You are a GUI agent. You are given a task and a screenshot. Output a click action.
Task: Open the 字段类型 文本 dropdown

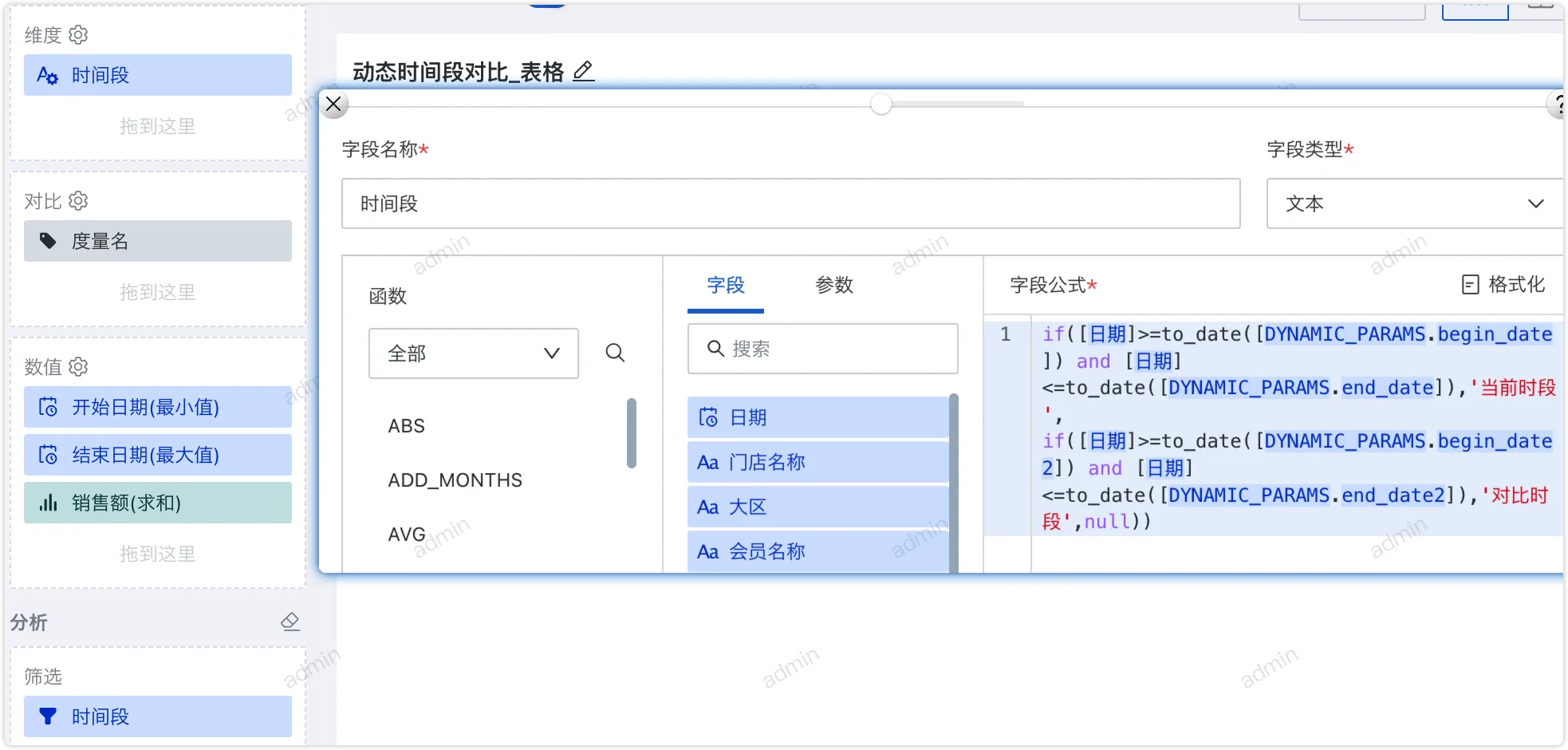pyautogui.click(x=1535, y=203)
